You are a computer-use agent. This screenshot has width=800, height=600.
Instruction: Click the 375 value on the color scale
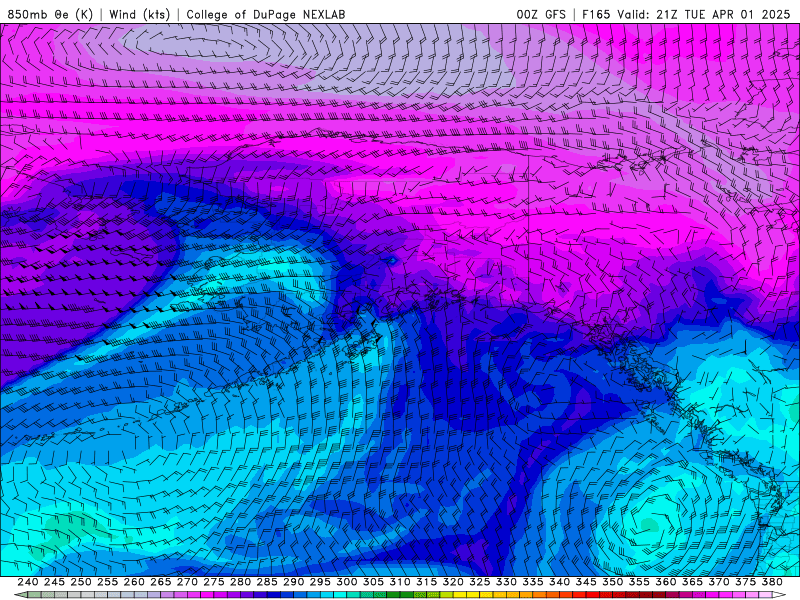pyautogui.click(x=745, y=582)
